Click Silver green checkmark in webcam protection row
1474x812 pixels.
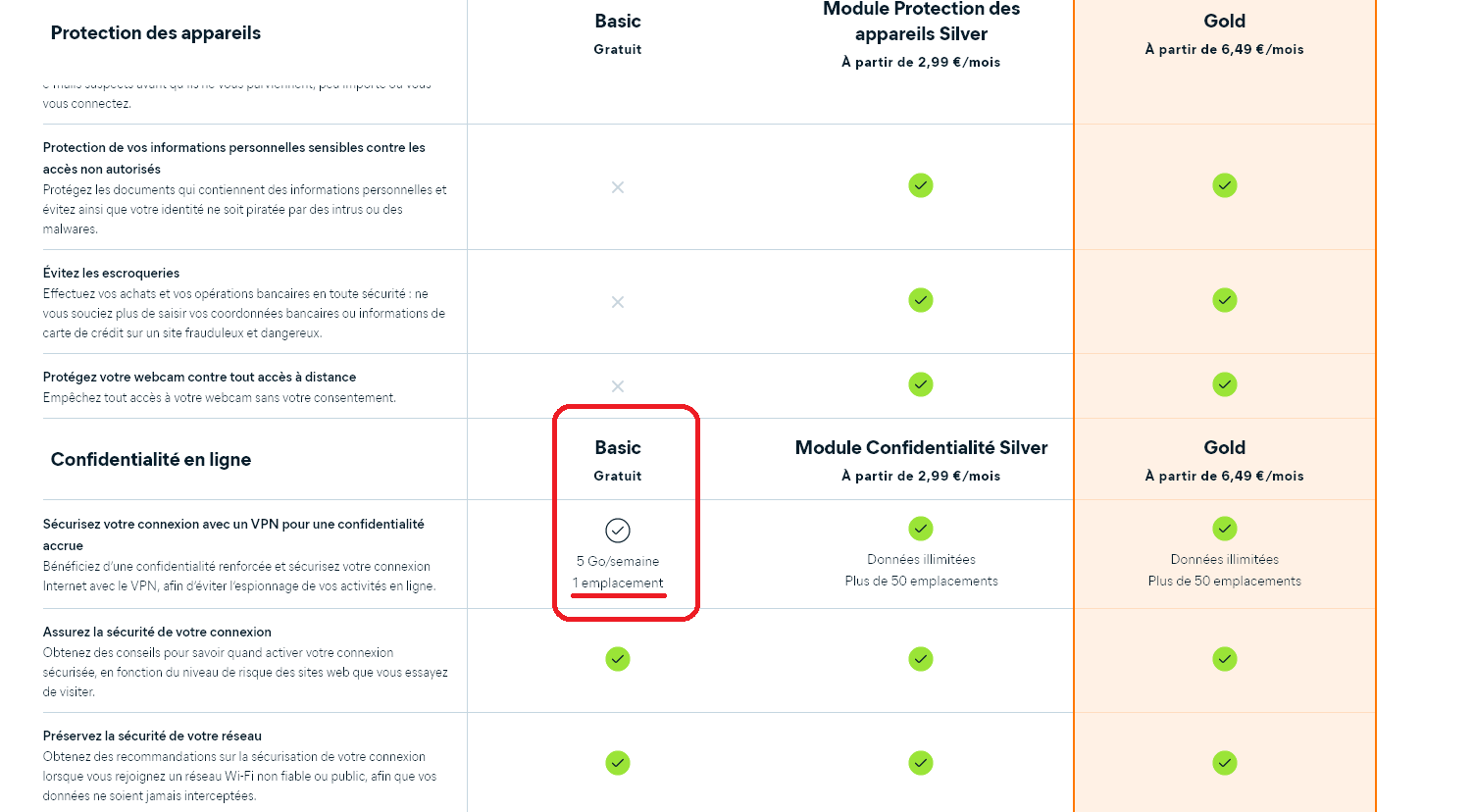[921, 384]
